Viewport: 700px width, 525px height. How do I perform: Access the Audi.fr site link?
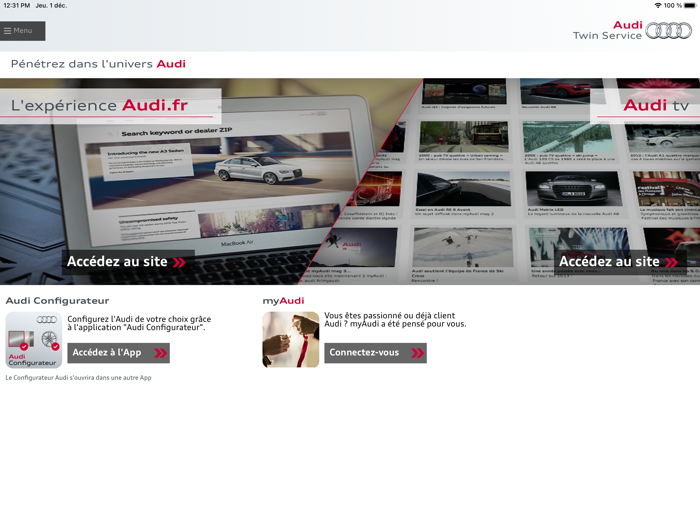pyautogui.click(x=127, y=262)
